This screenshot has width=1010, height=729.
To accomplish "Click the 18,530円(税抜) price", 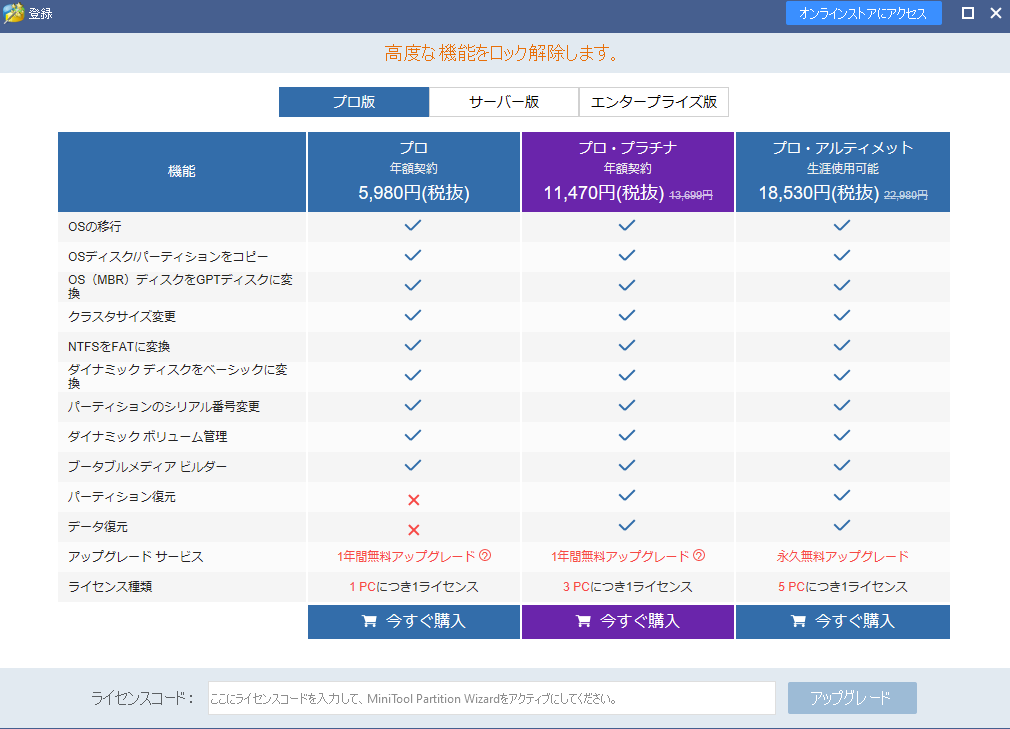I will pos(819,193).
